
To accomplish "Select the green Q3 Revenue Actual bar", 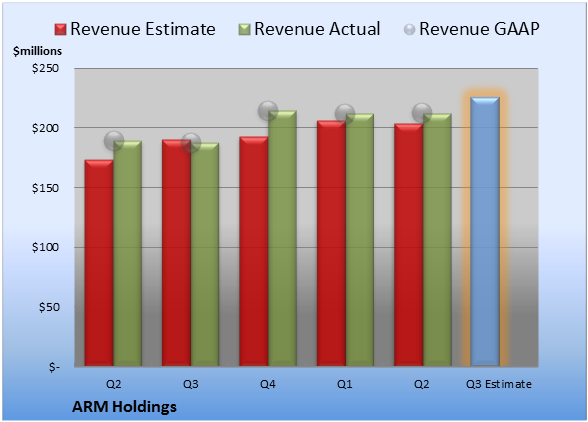I will (x=205, y=254).
